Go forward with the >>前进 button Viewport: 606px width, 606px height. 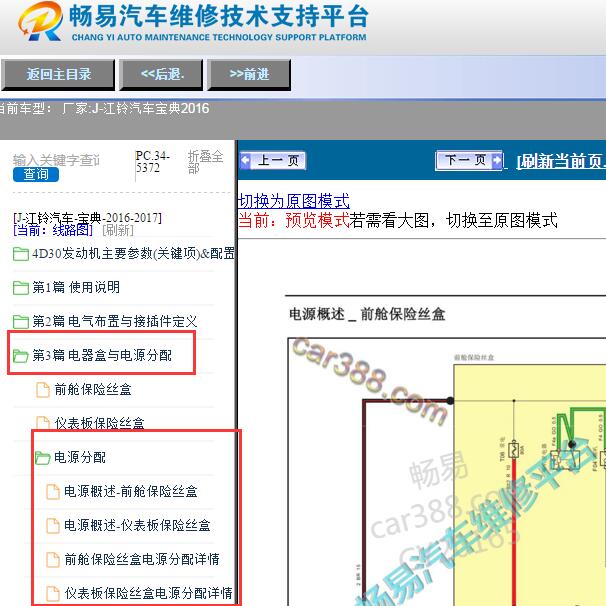coord(249,74)
